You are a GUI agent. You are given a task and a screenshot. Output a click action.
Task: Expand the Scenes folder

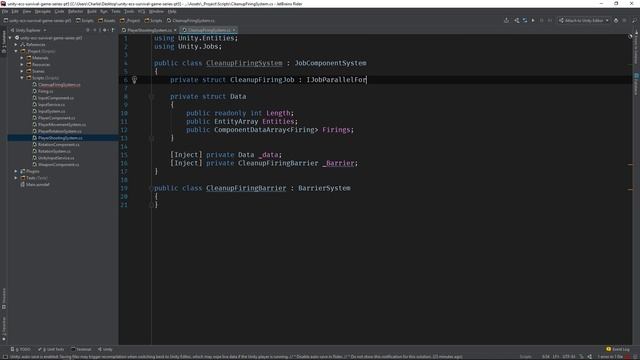(x=22, y=71)
